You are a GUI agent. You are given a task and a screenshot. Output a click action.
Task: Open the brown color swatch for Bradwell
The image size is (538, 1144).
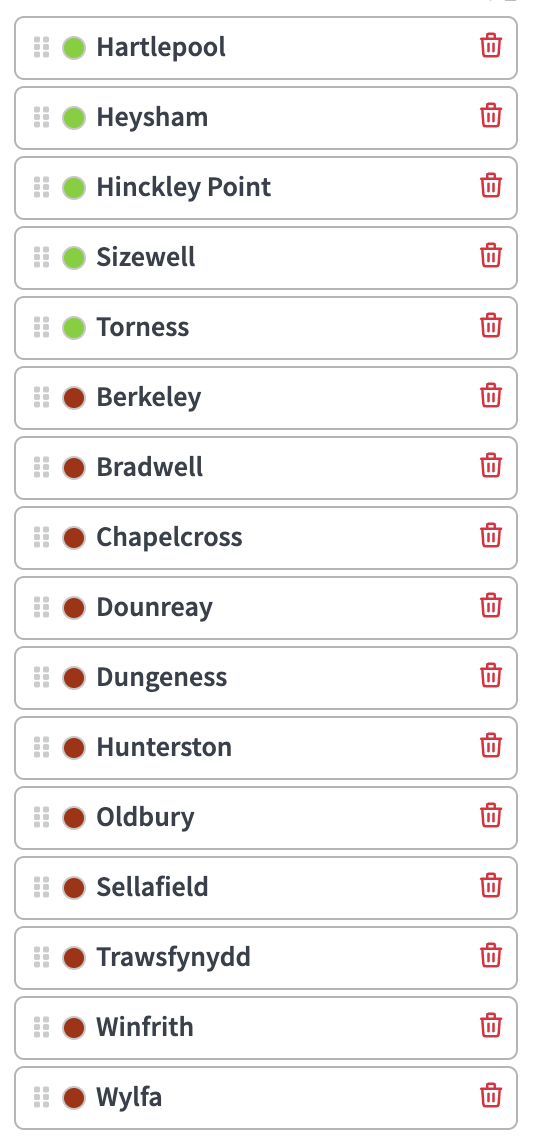[74, 468]
